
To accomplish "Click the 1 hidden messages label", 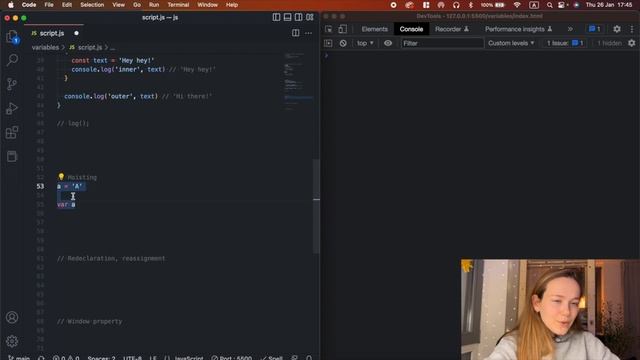I will (x=609, y=43).
